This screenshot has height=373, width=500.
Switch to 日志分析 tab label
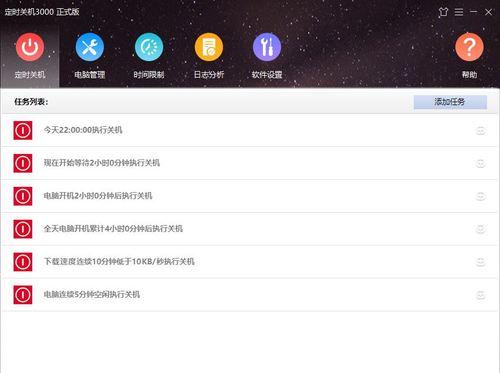click(209, 75)
